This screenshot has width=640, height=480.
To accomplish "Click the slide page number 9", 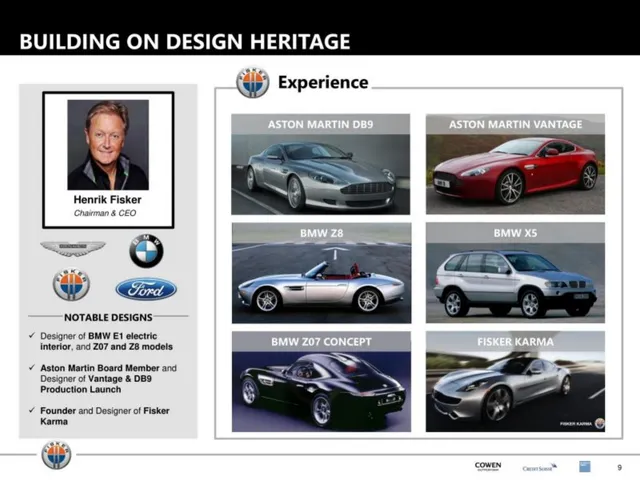I will tap(620, 467).
